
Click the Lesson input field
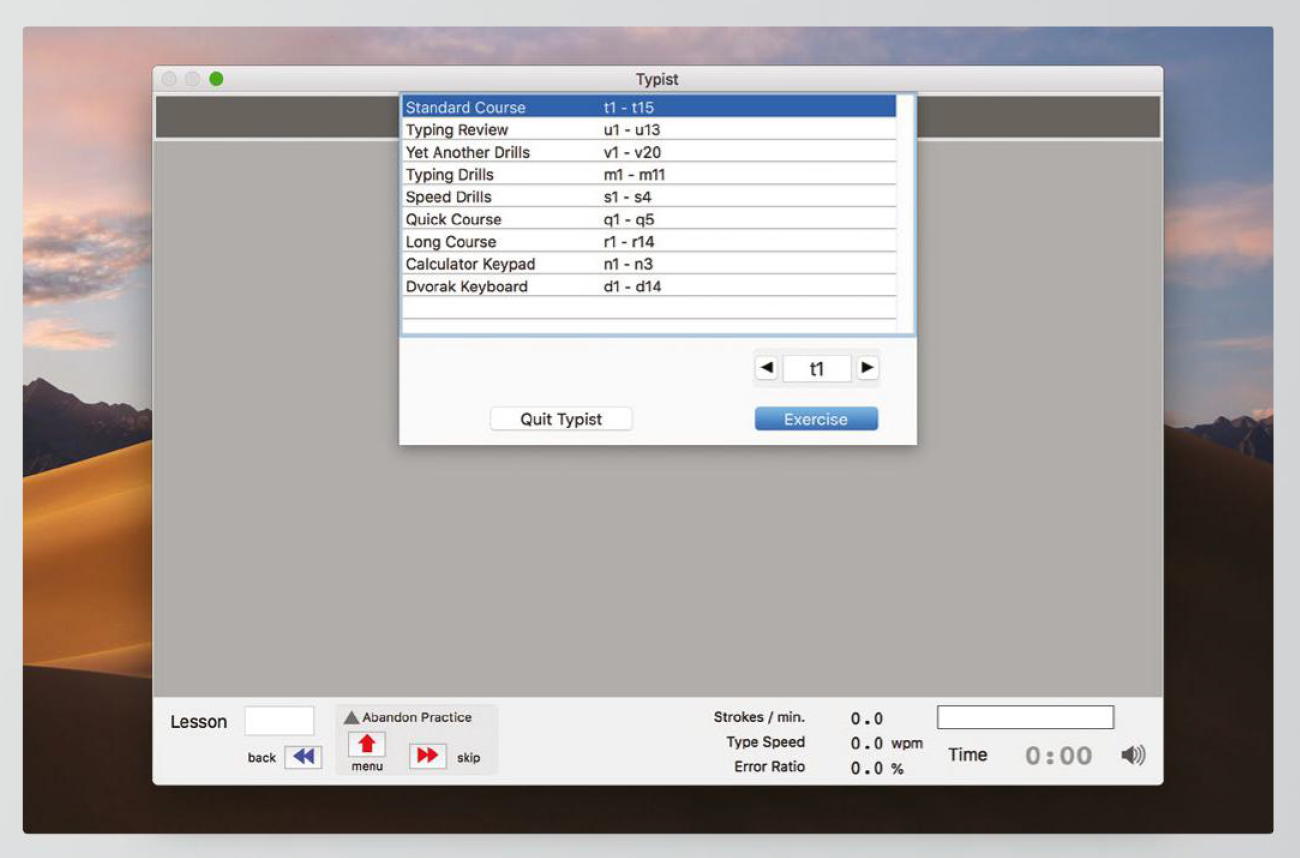click(x=279, y=721)
